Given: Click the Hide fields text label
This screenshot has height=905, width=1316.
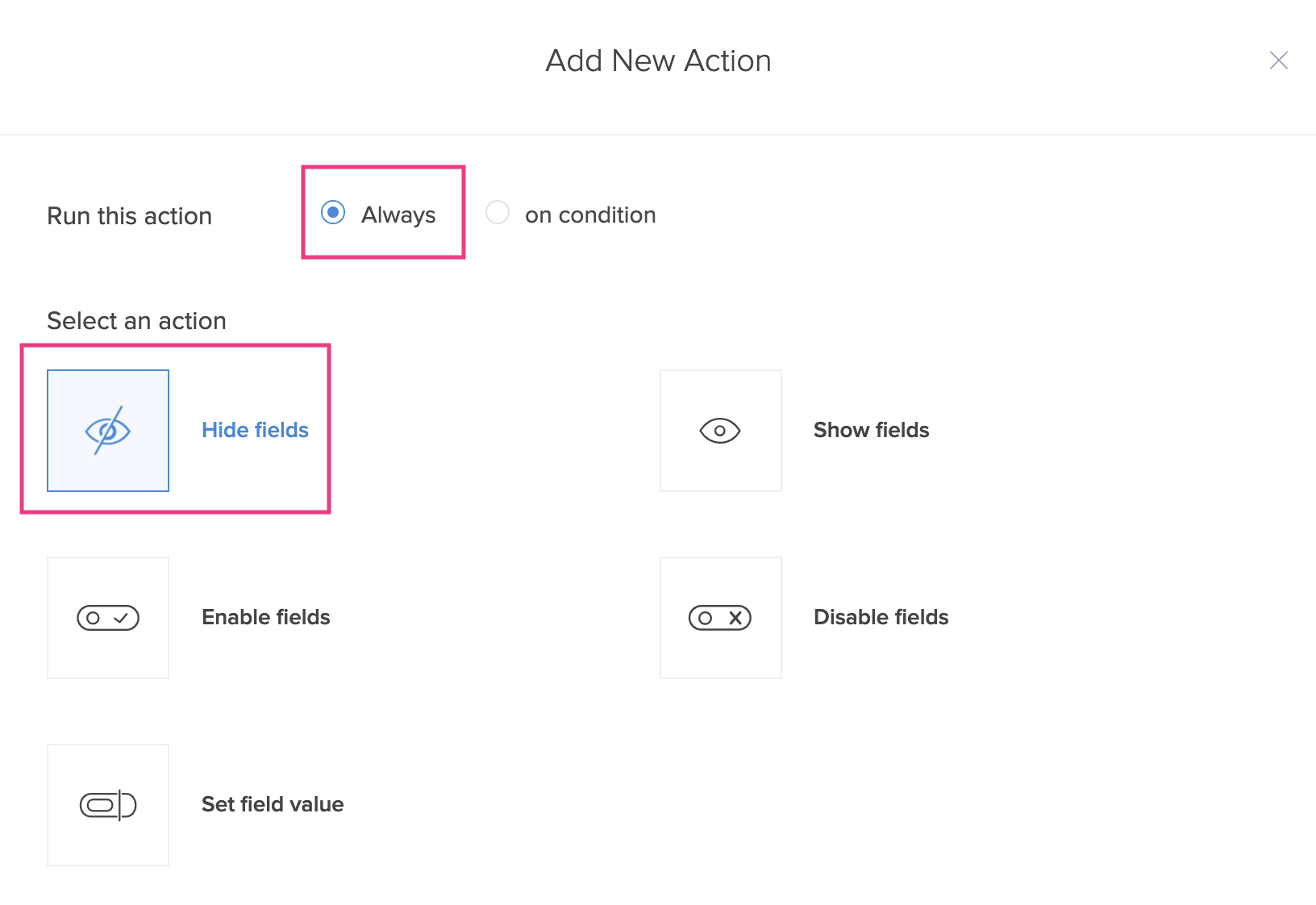Looking at the screenshot, I should point(255,430).
